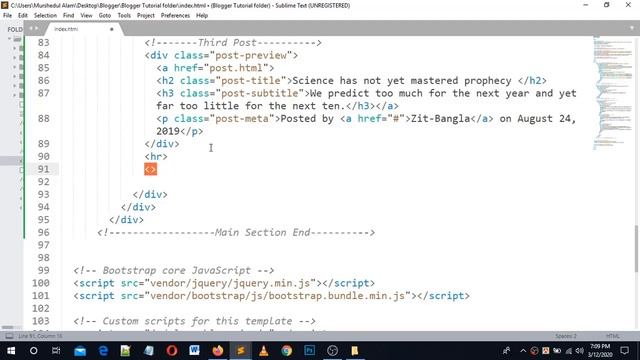Open the Goto menu
The image size is (640, 360).
(x=104, y=16)
